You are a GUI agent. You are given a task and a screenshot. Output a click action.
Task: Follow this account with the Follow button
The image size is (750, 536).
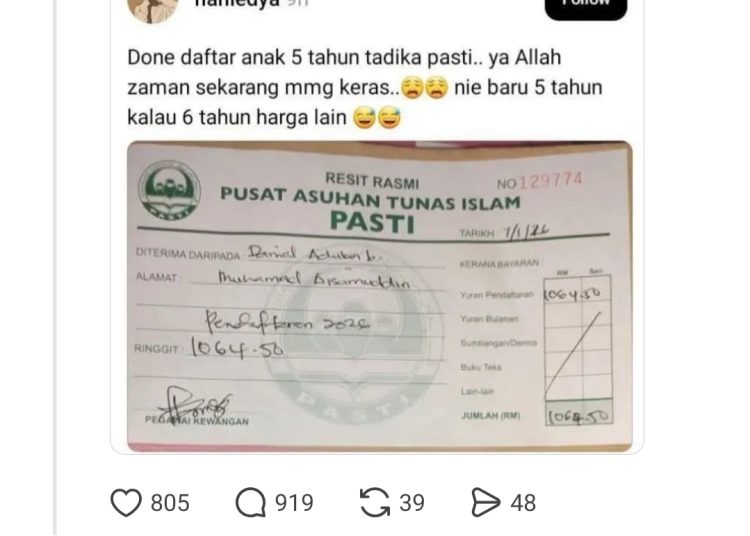coord(586,7)
